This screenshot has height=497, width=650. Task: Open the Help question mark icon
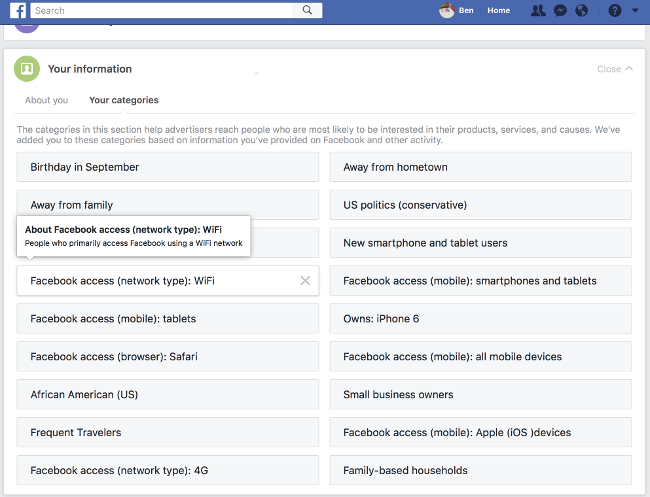(614, 11)
